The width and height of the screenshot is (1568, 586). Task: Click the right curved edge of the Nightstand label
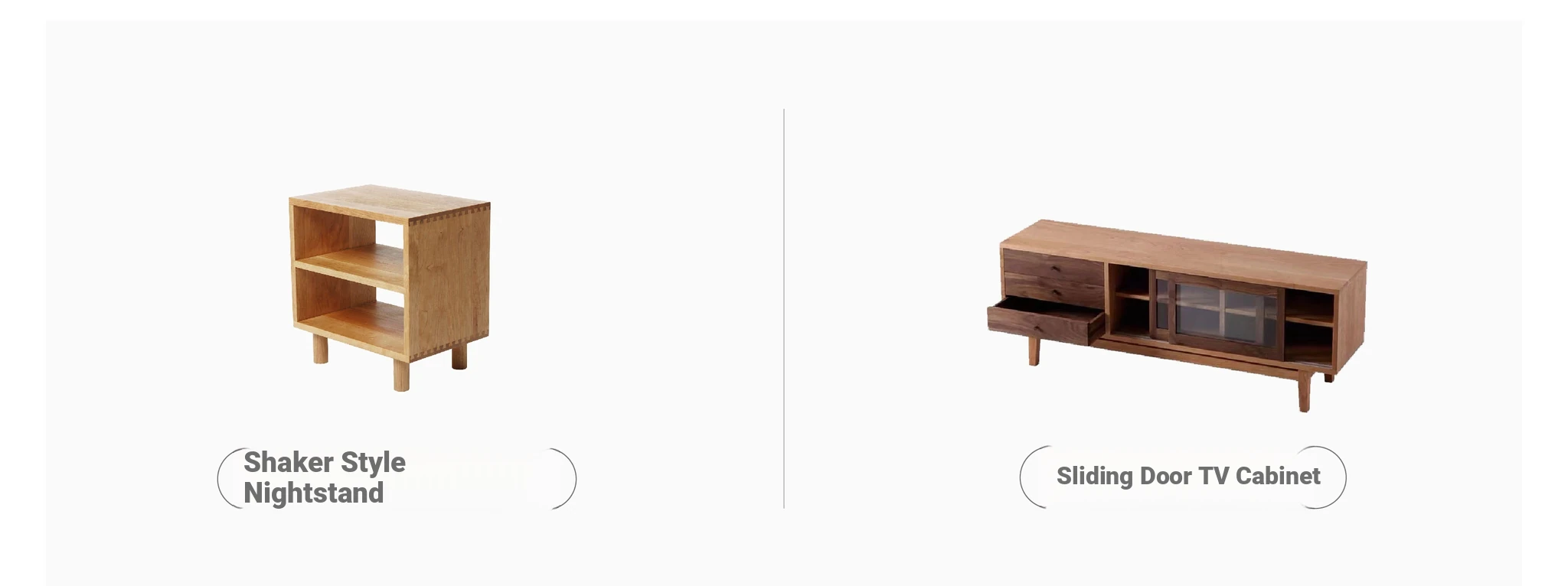click(x=565, y=478)
